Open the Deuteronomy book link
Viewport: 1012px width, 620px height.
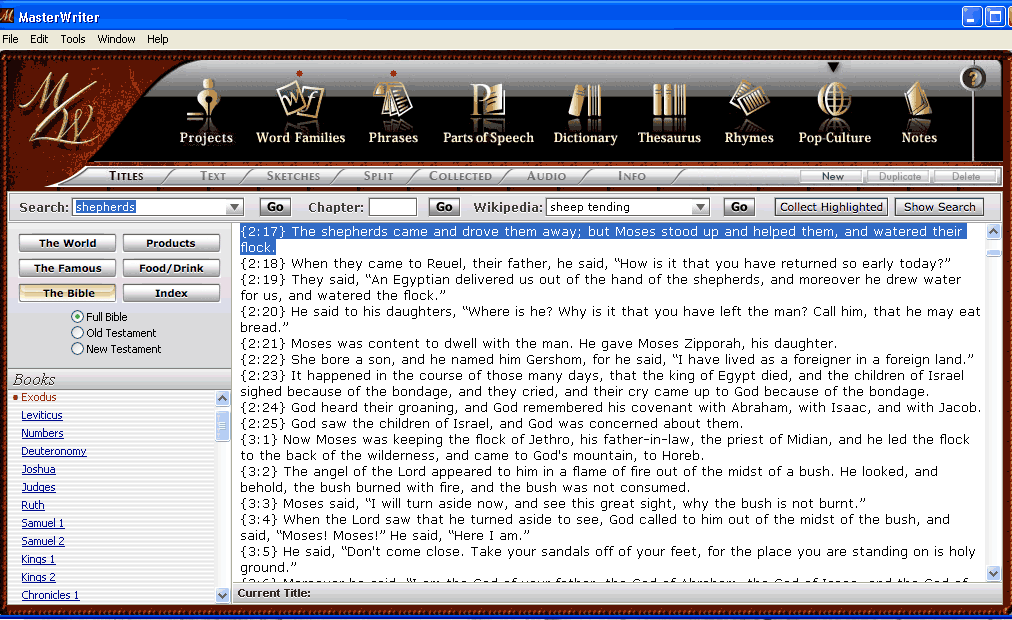pyautogui.click(x=54, y=452)
